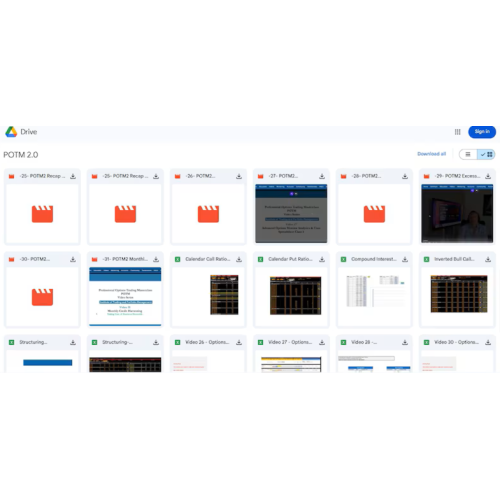Download the Video 27 - Options spreadsheet
The width and height of the screenshot is (500, 500).
pos(322,342)
